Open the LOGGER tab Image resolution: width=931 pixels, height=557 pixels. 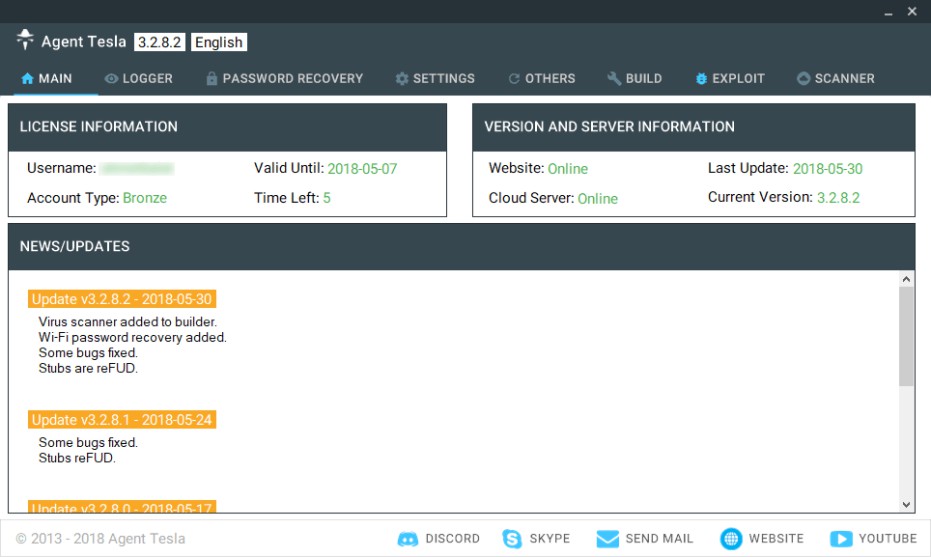(x=138, y=78)
